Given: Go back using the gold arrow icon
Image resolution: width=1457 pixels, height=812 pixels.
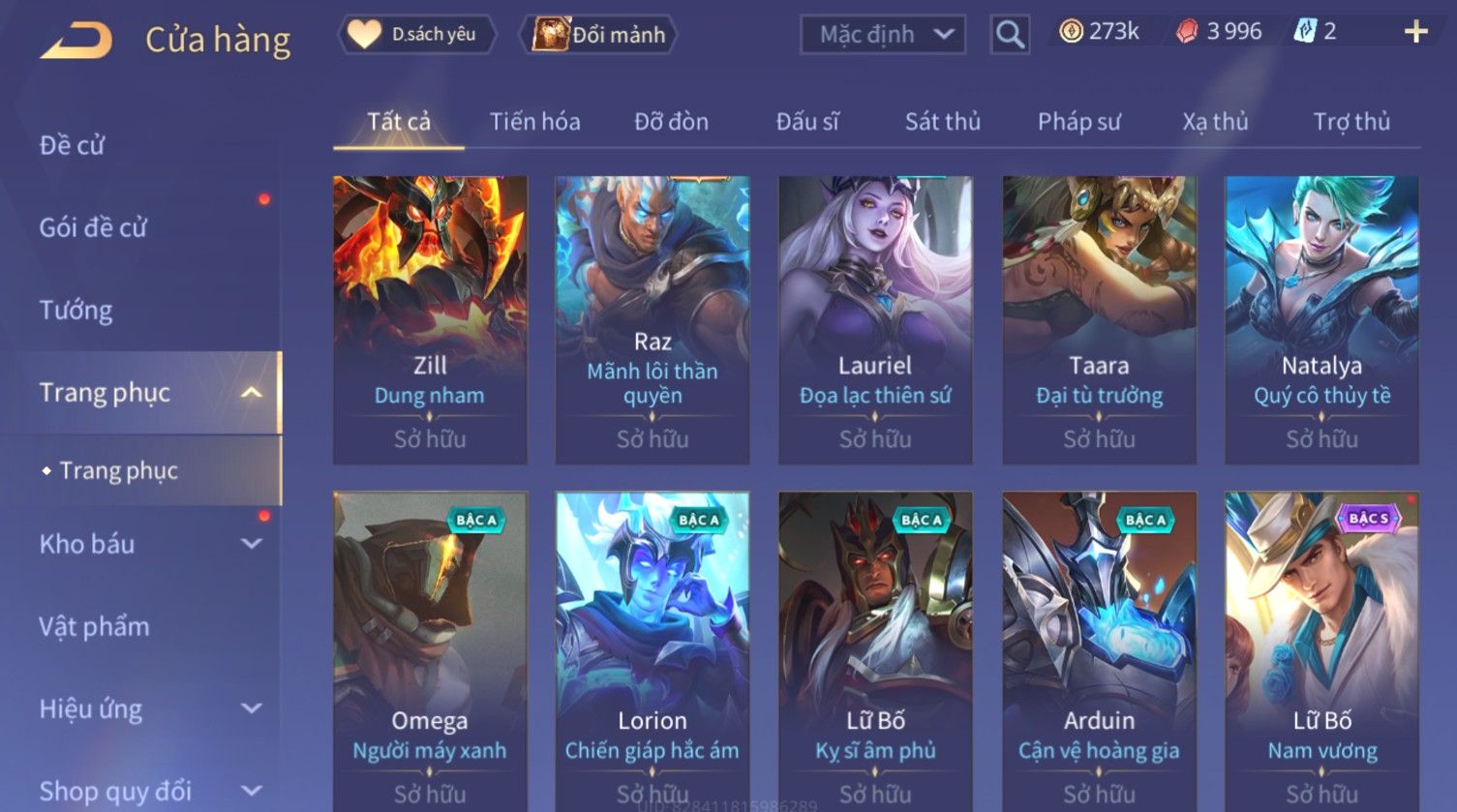Looking at the screenshot, I should 76,41.
